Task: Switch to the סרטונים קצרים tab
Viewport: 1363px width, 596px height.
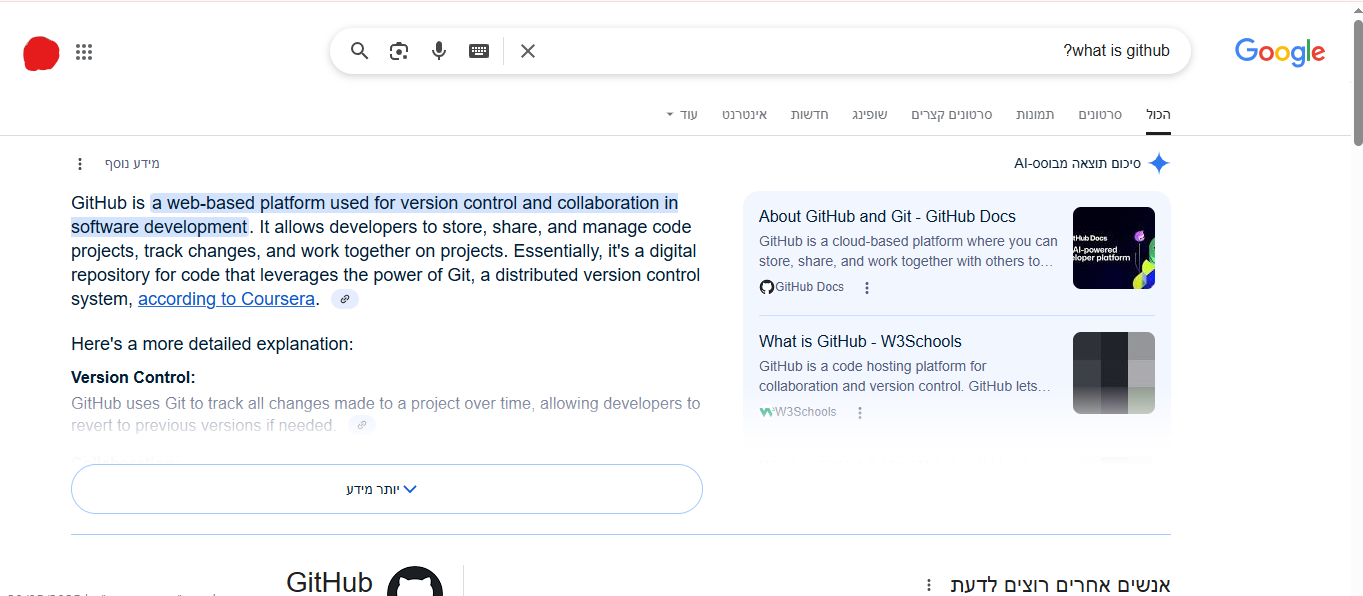Action: point(951,115)
